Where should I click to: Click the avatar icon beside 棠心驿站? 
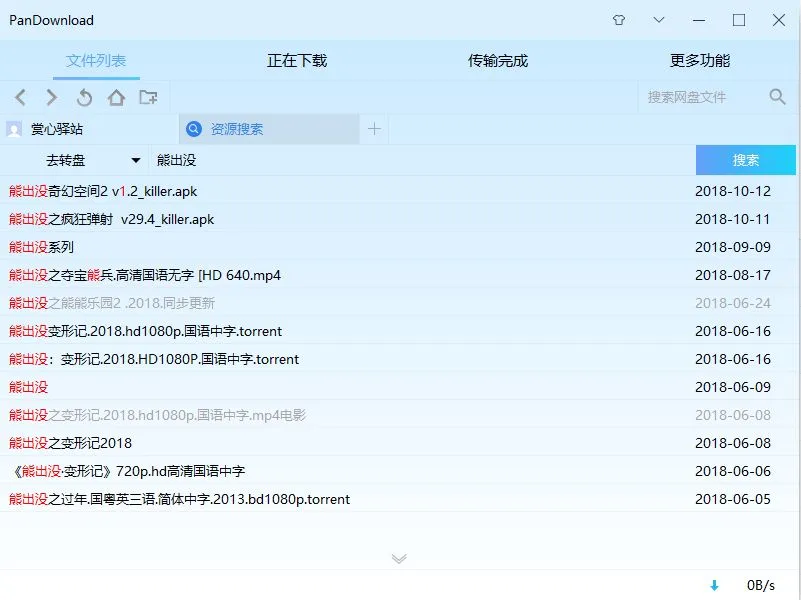click(14, 129)
